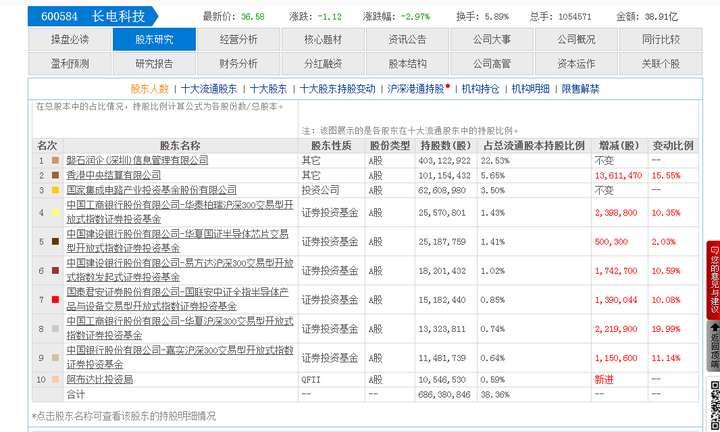
Task: Click total holdings 686,380,846
Action: tap(444, 394)
